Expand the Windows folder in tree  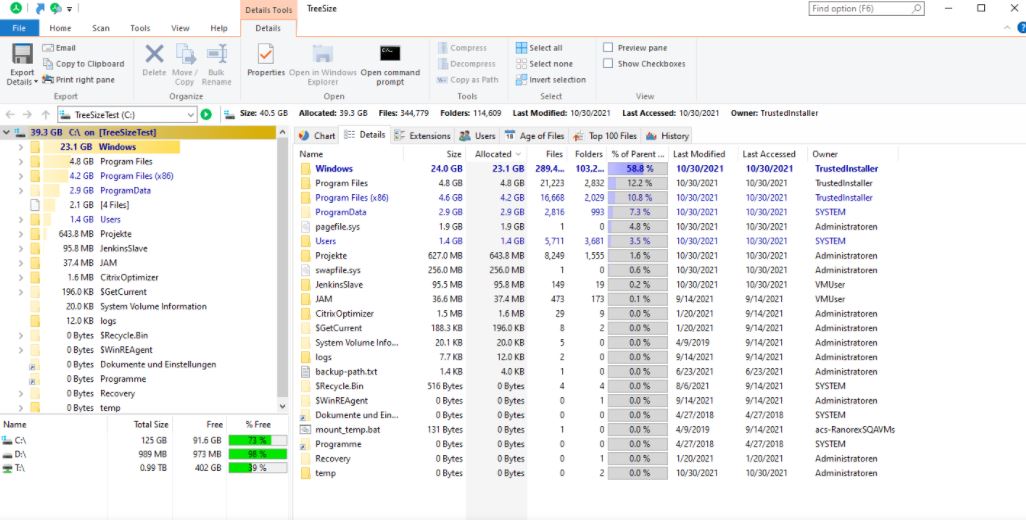(x=20, y=147)
